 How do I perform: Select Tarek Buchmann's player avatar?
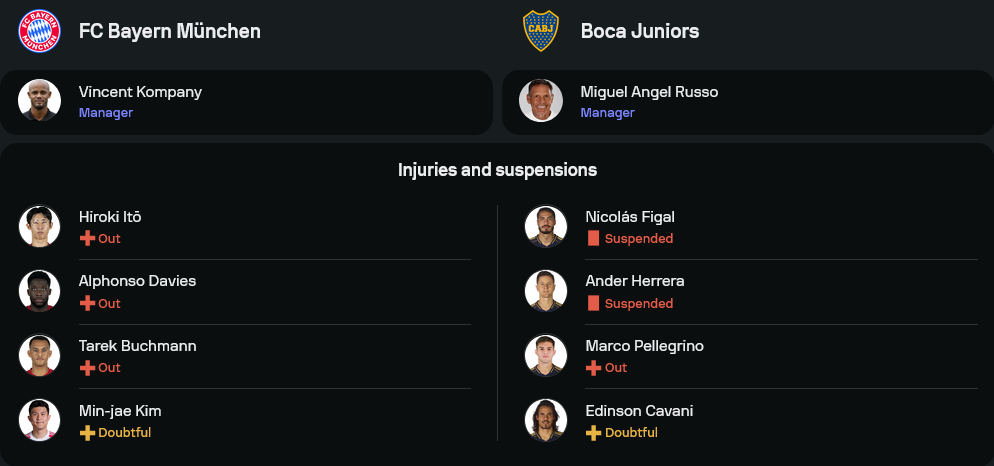pos(40,355)
